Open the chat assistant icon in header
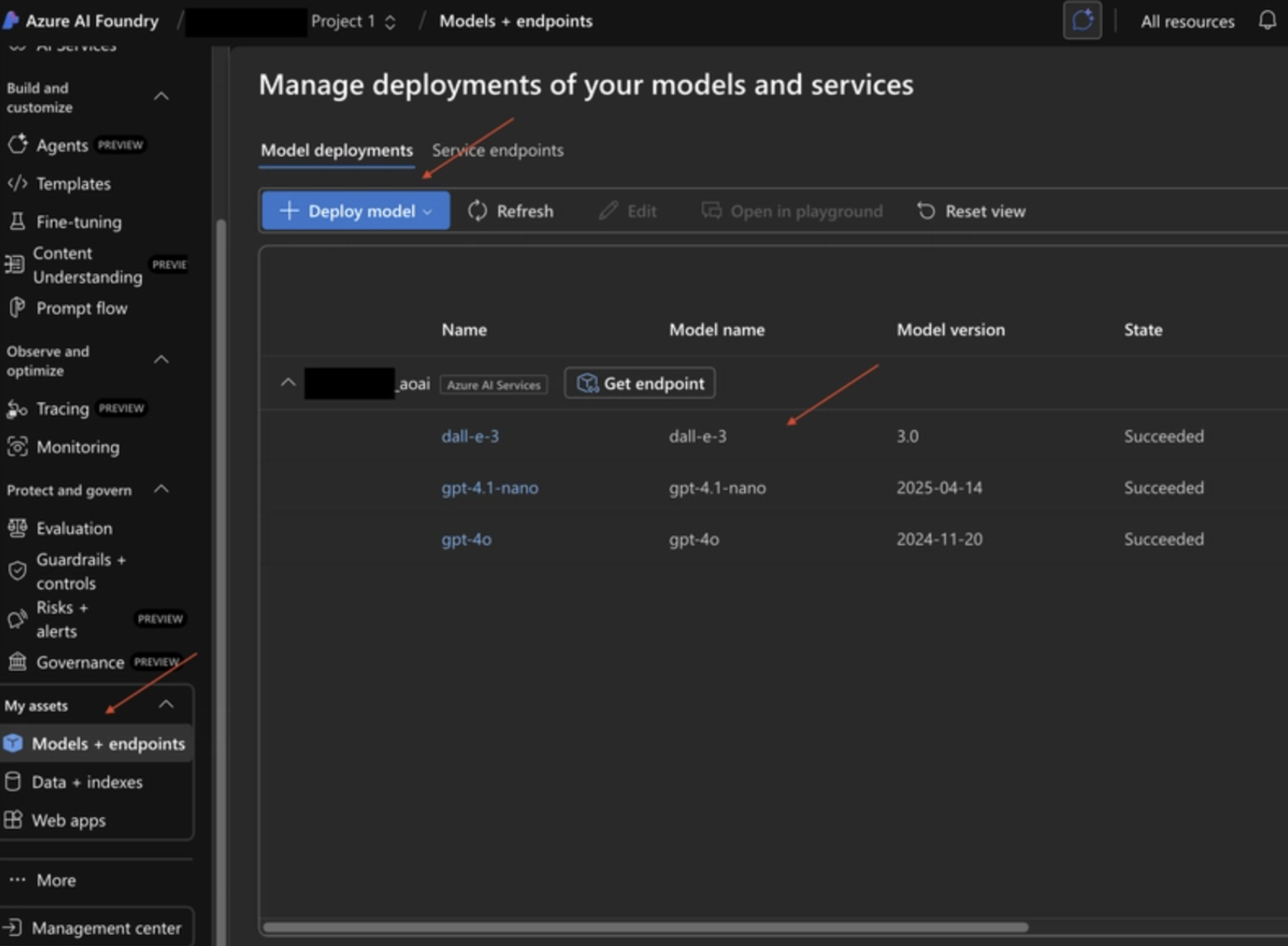1288x946 pixels. point(1082,20)
